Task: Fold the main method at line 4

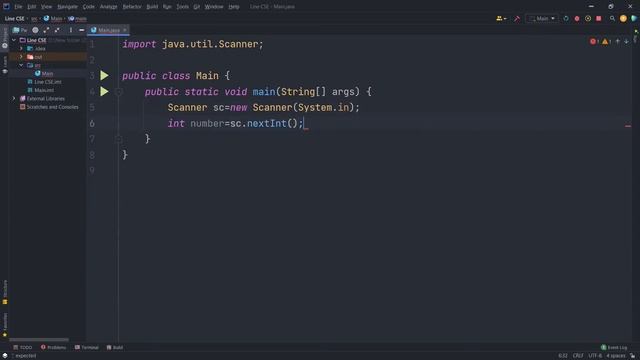Action: [118, 92]
